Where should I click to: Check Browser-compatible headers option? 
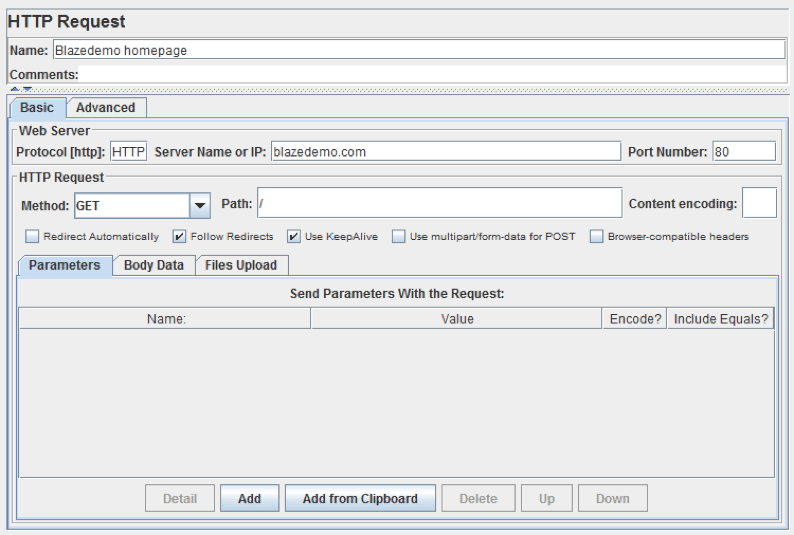point(596,237)
